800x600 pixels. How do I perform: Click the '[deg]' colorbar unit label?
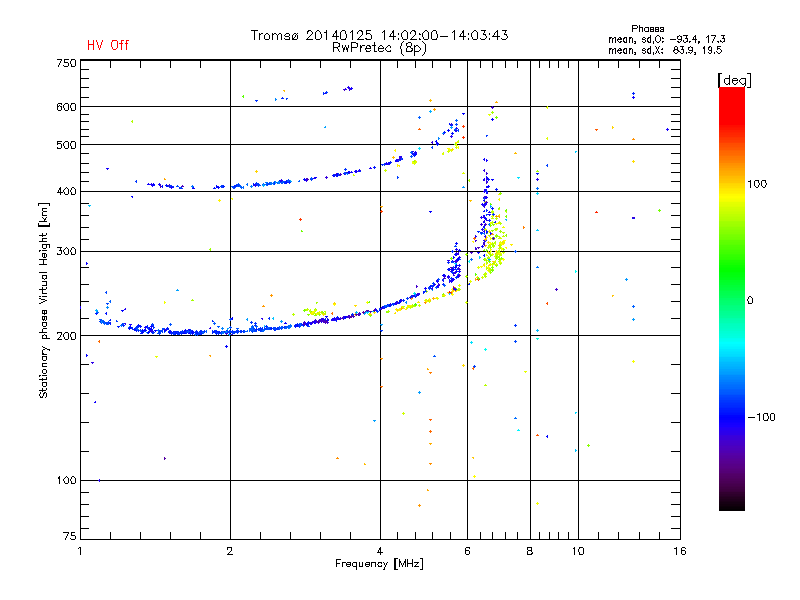coord(734,80)
